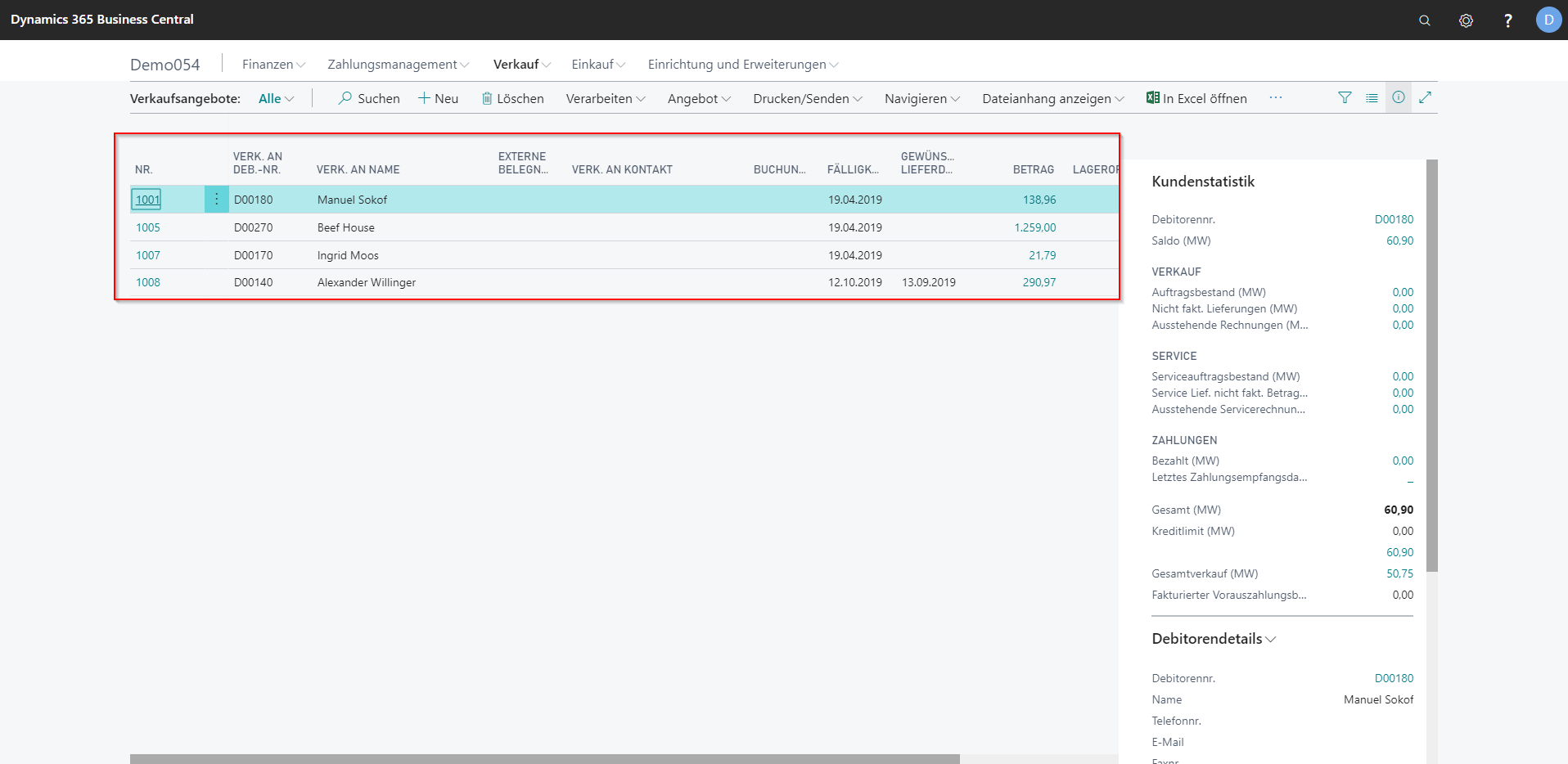Open the user account avatar D

click(x=1548, y=20)
